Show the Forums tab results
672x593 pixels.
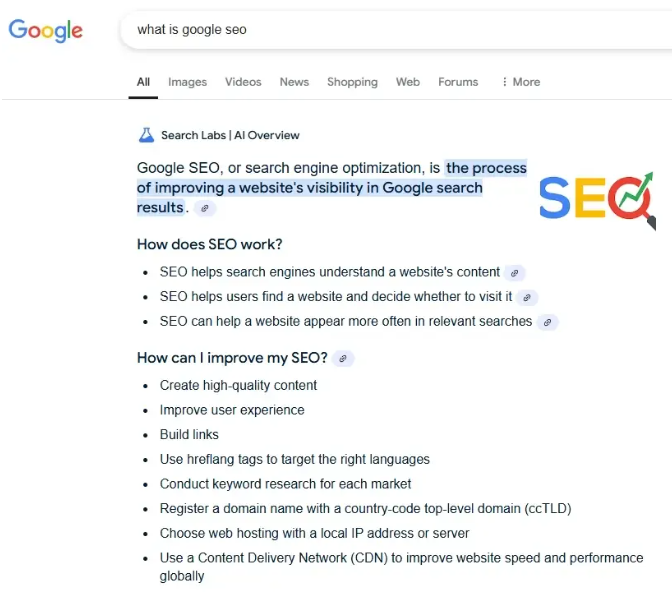click(x=458, y=82)
